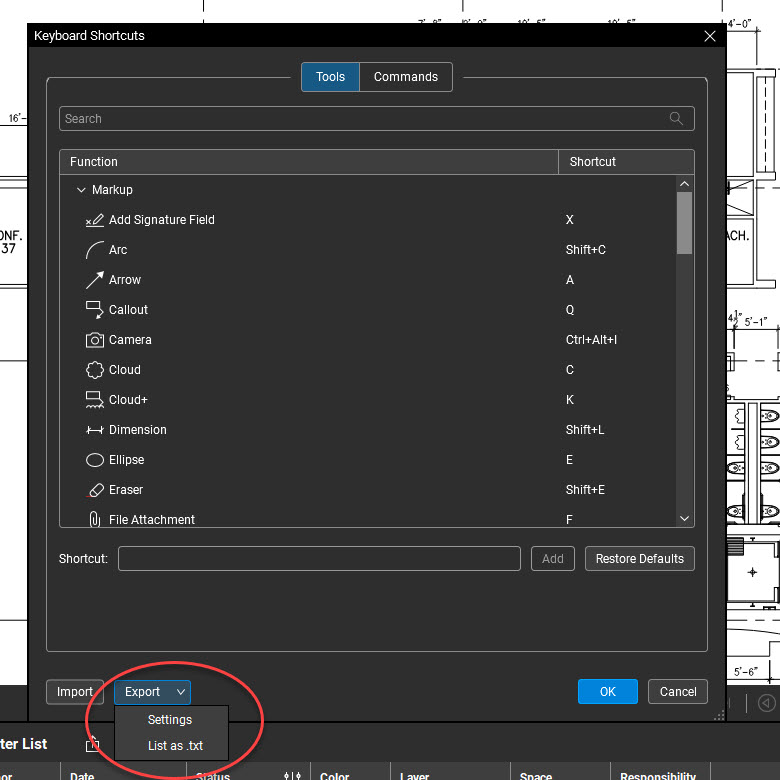Select the Cloud+ tool icon
This screenshot has height=780, width=780.
point(95,399)
